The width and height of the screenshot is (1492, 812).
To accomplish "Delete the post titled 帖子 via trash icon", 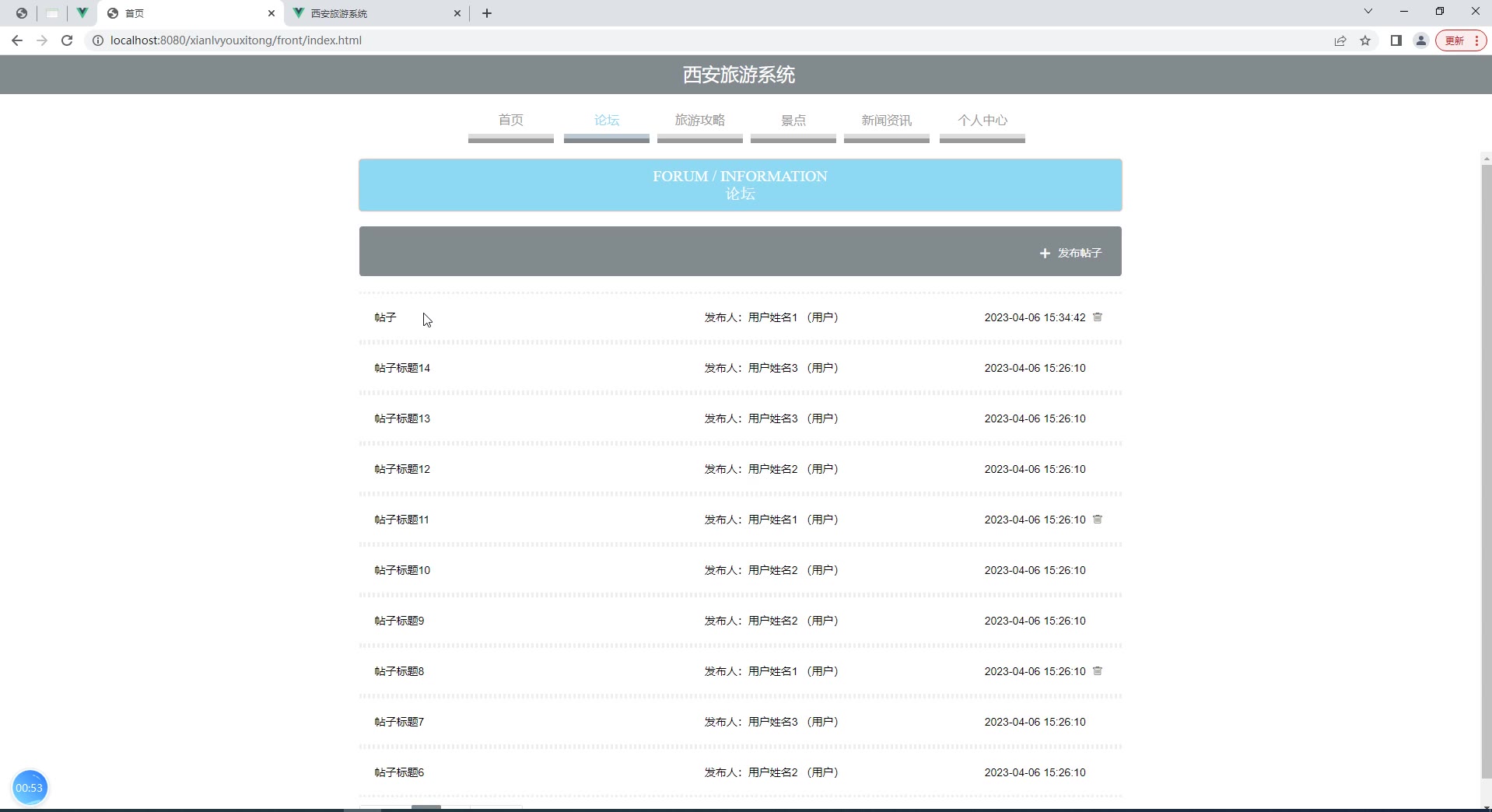I will pyautogui.click(x=1097, y=317).
